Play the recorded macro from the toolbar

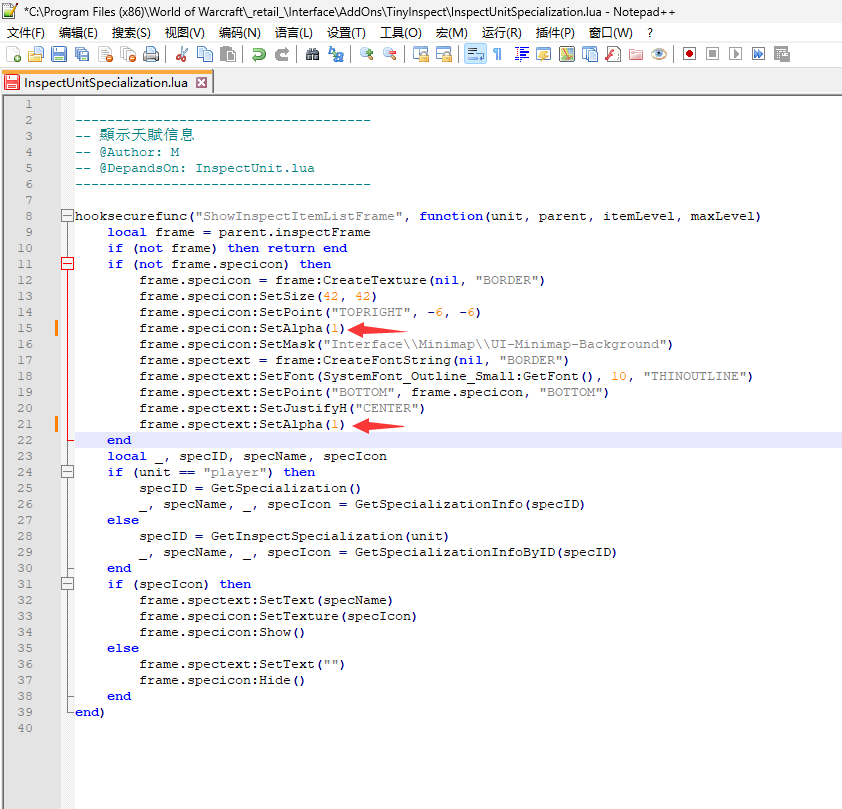point(733,54)
